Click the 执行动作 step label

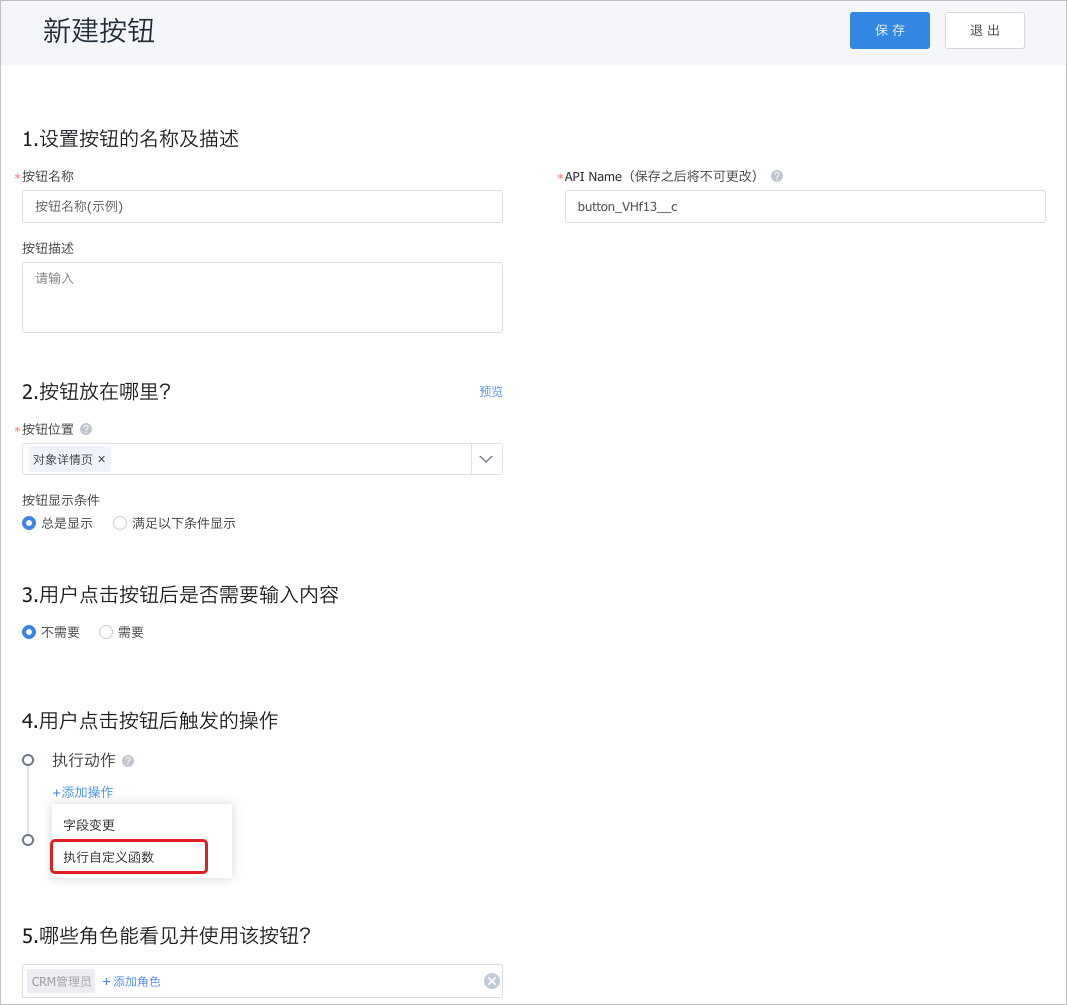click(84, 760)
